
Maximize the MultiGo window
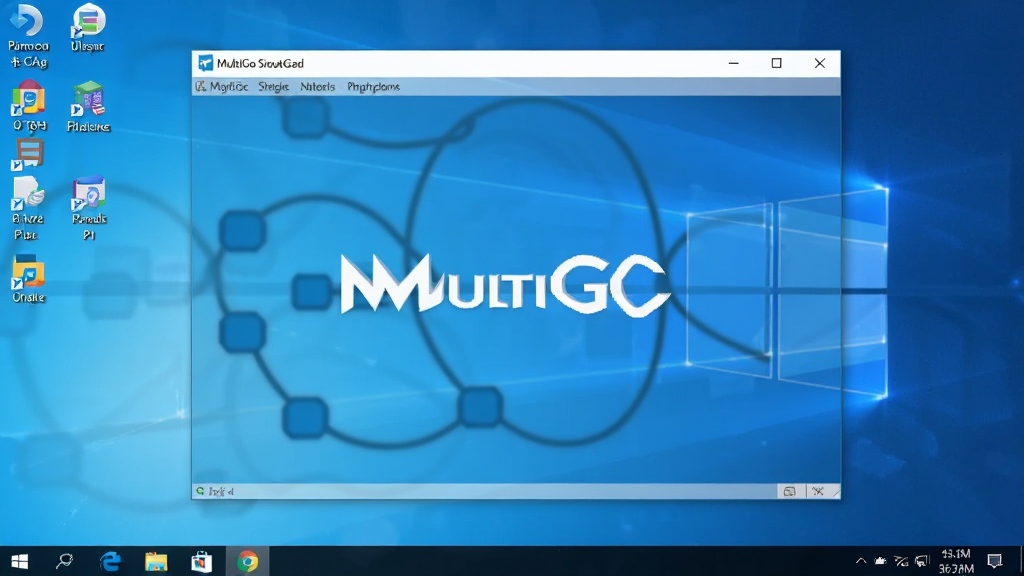pos(776,63)
